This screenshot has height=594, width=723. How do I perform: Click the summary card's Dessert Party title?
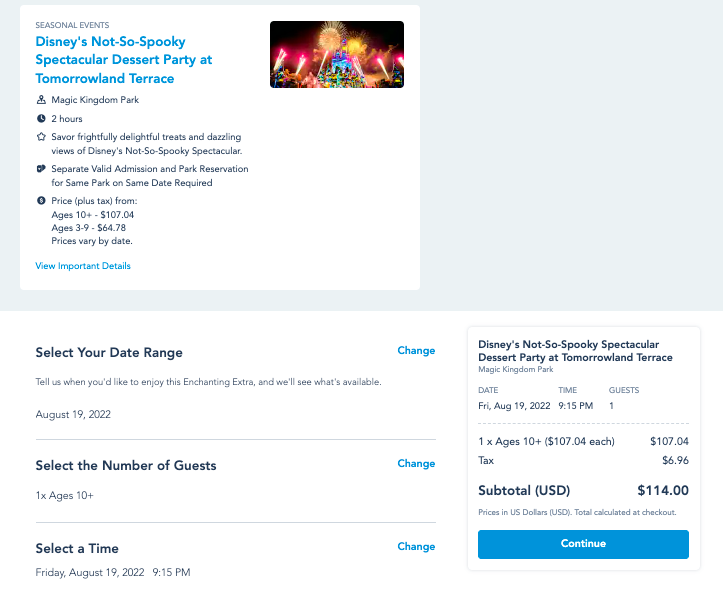click(575, 351)
